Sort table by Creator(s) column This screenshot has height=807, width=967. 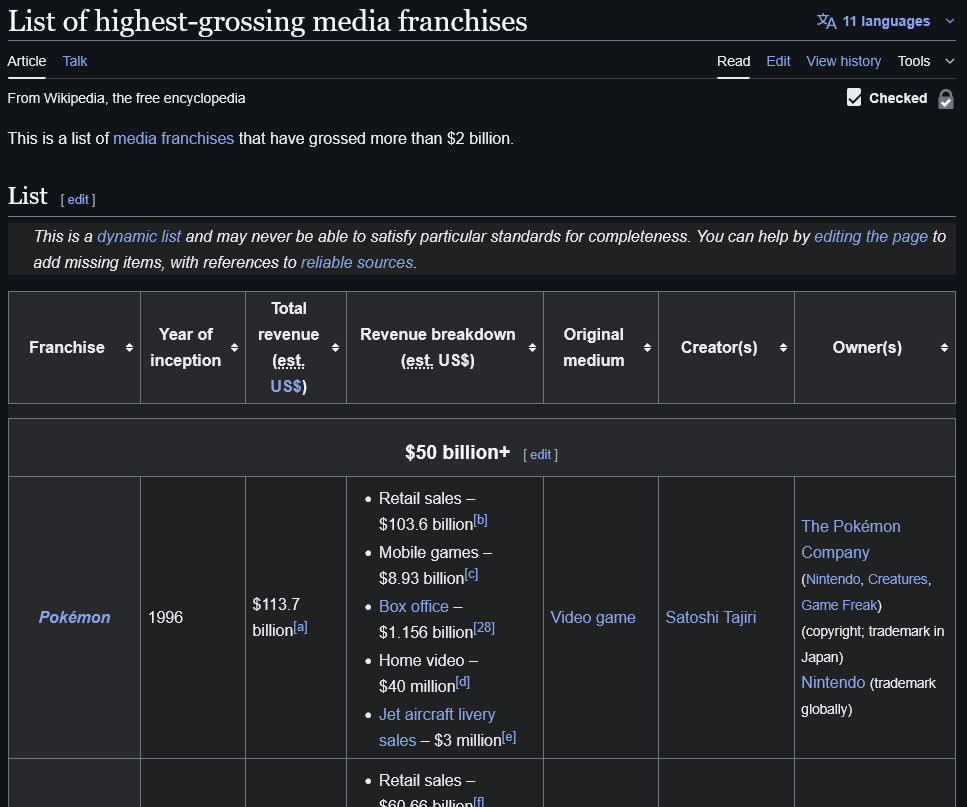click(x=783, y=348)
